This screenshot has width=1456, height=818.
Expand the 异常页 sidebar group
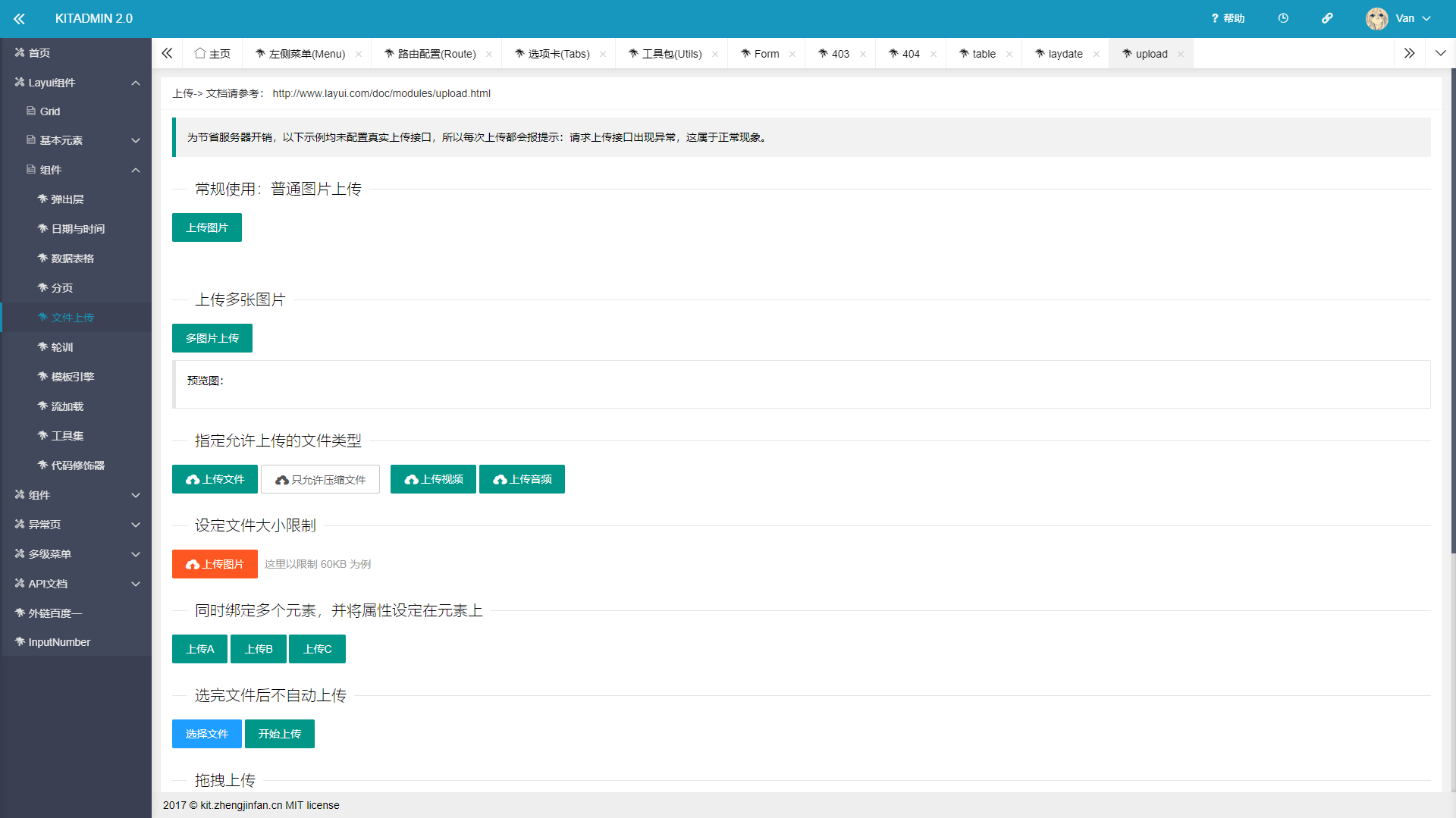point(76,525)
